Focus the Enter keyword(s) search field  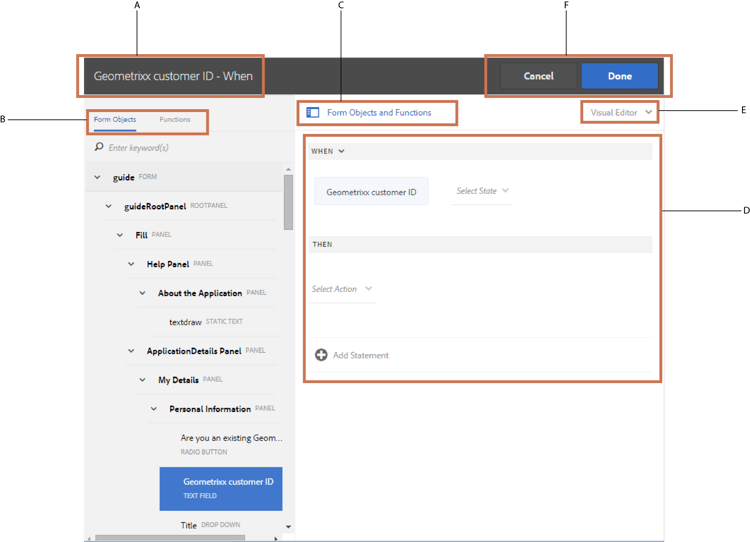191,147
